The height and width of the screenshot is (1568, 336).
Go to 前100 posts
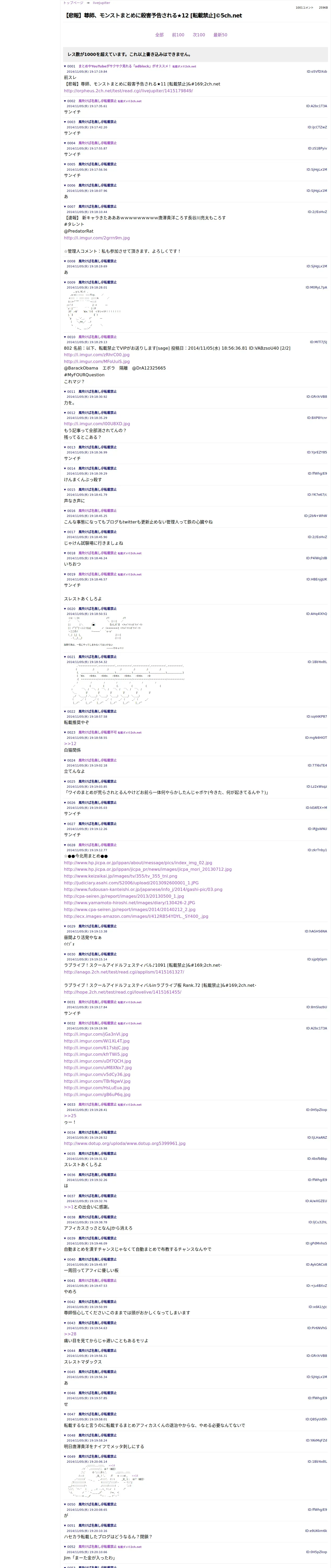click(178, 35)
